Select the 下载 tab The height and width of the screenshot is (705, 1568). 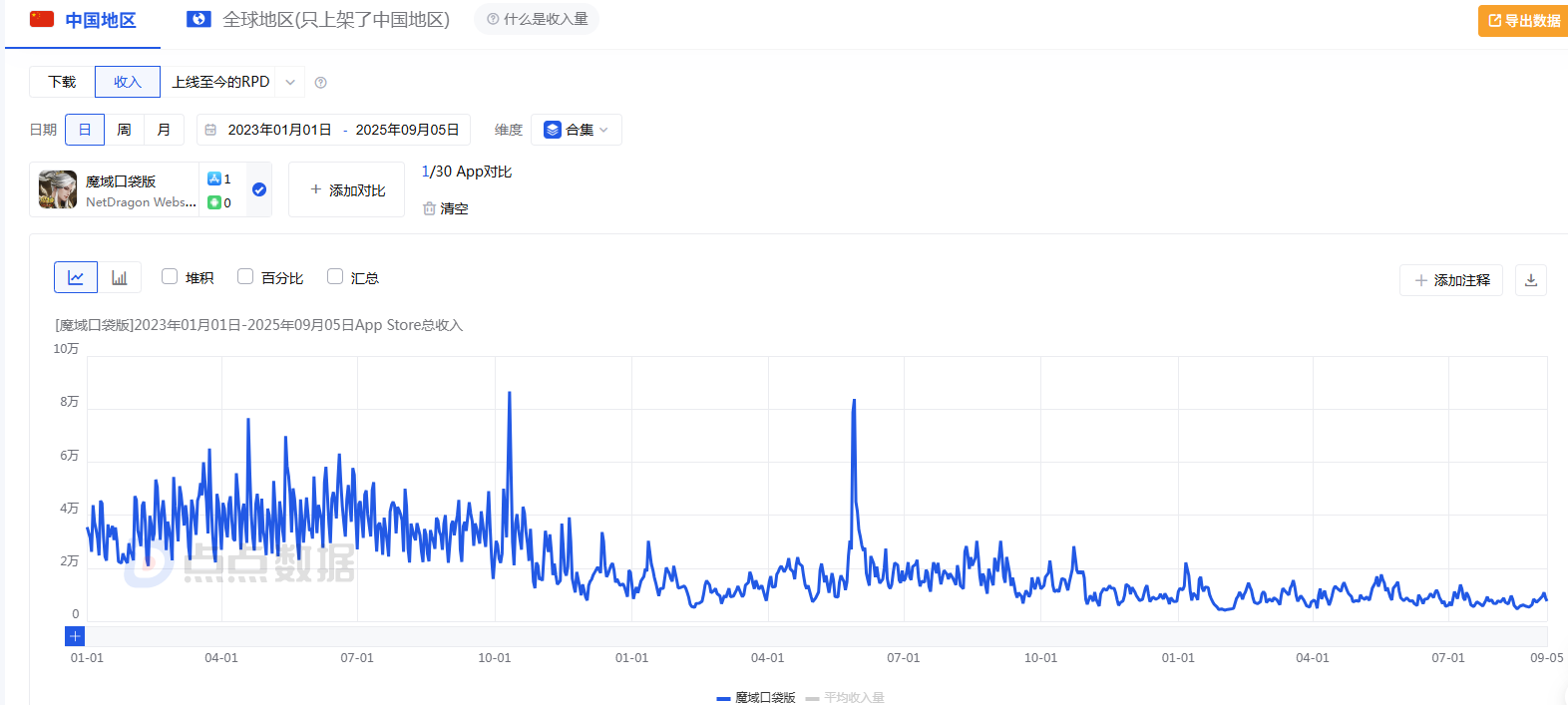[x=62, y=82]
